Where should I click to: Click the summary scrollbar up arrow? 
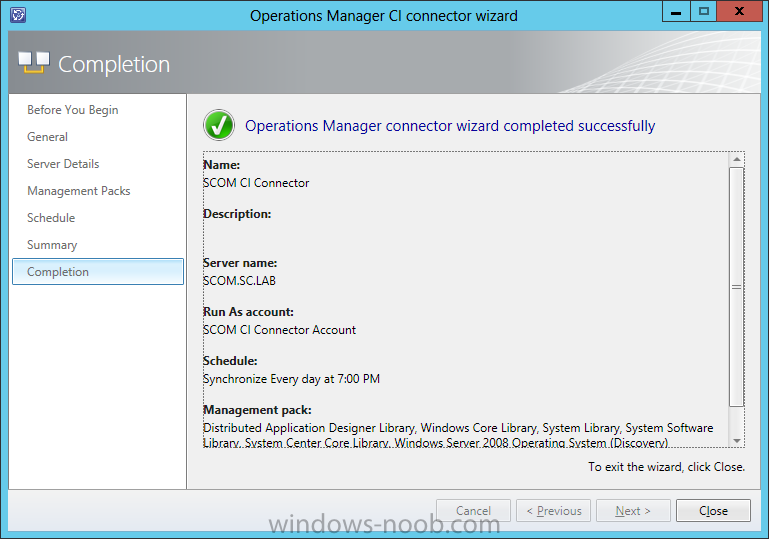[x=736, y=159]
